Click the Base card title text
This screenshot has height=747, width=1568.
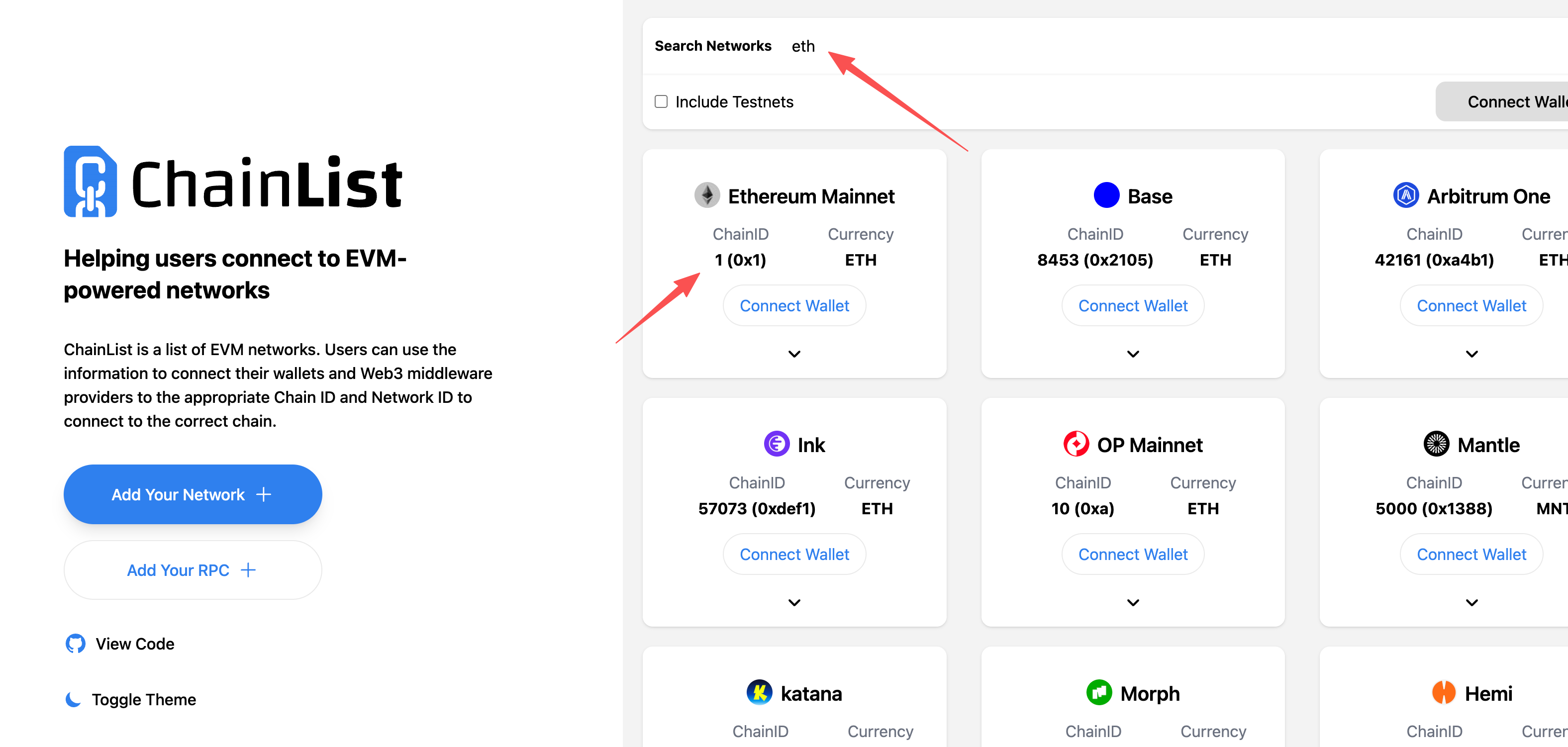(1150, 196)
